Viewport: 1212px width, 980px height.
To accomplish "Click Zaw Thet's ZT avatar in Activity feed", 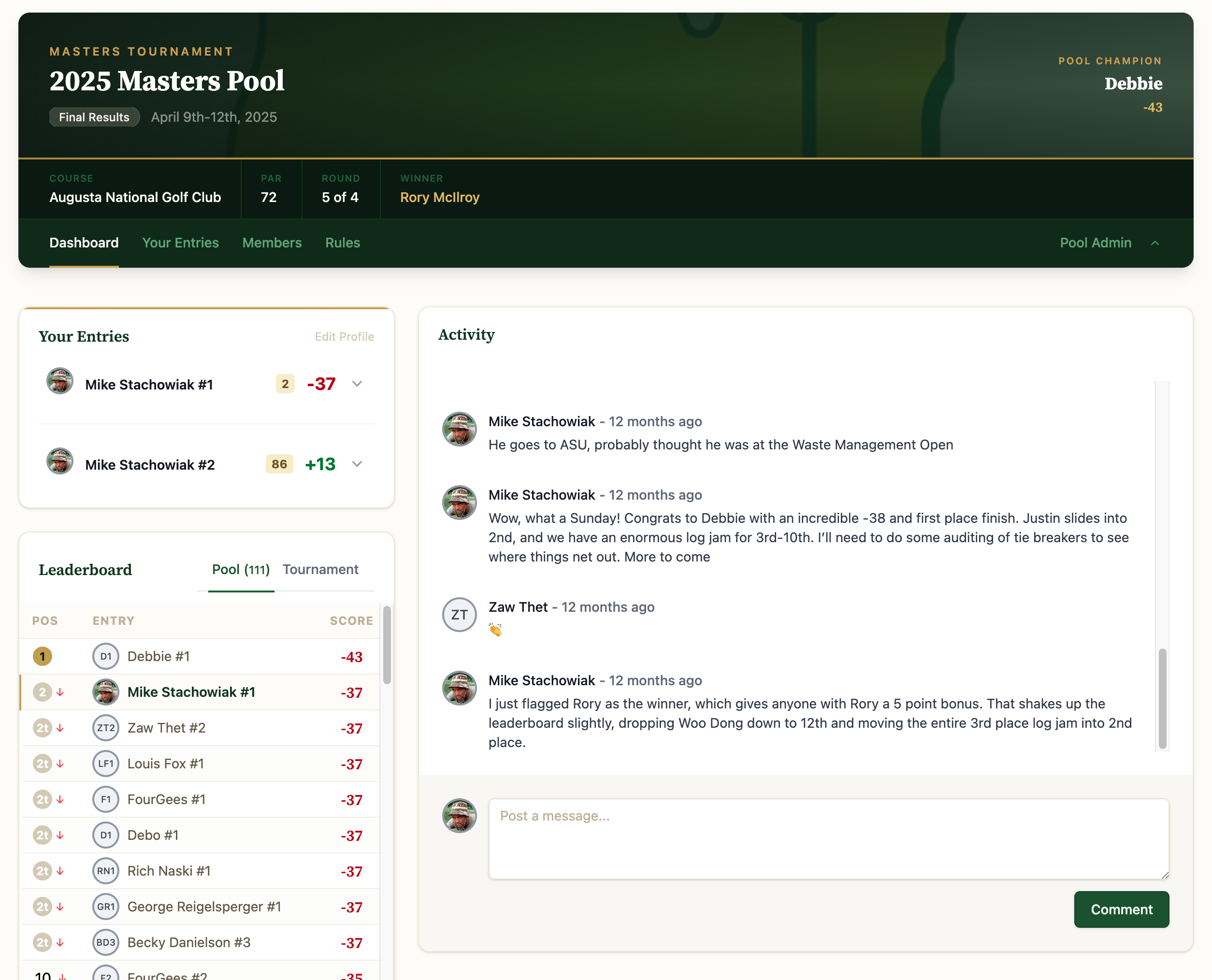I will tap(459, 615).
